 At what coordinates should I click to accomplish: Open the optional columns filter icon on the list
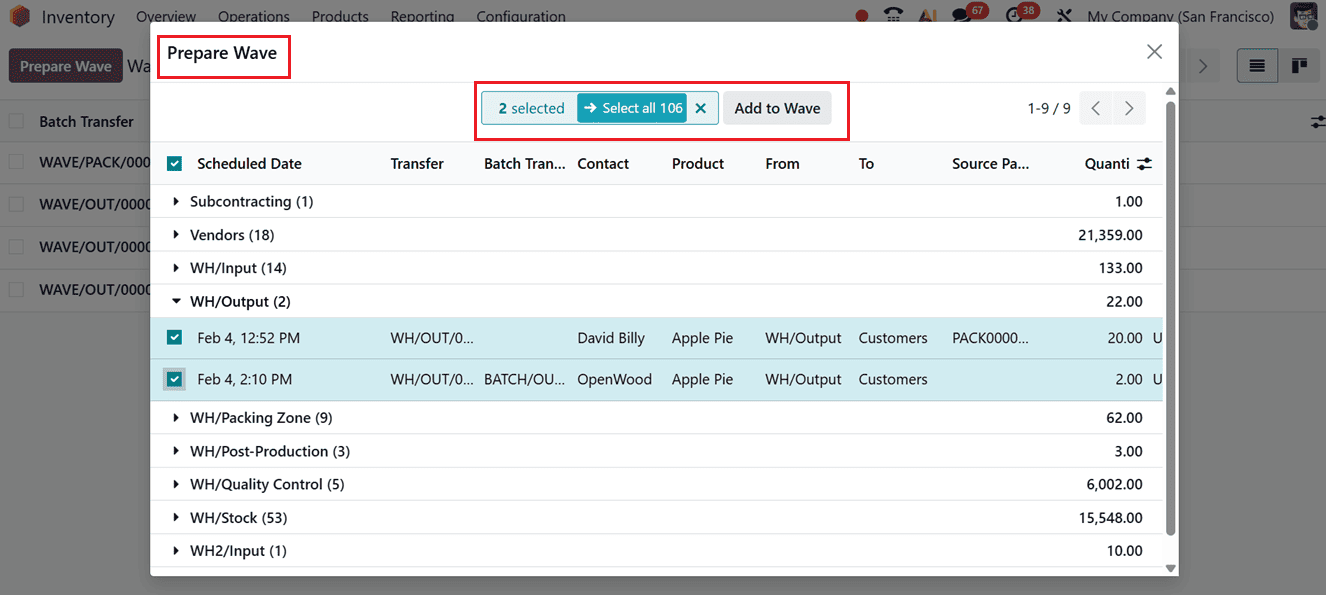pyautogui.click(x=1317, y=121)
